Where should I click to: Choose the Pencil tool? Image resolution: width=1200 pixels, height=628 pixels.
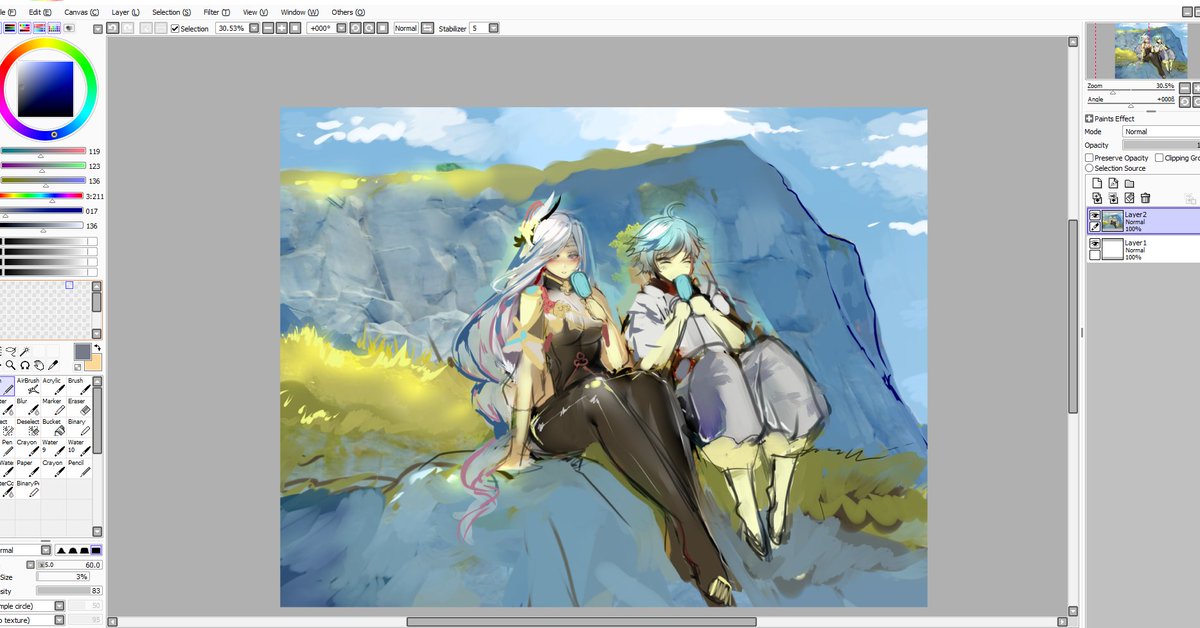[79, 468]
